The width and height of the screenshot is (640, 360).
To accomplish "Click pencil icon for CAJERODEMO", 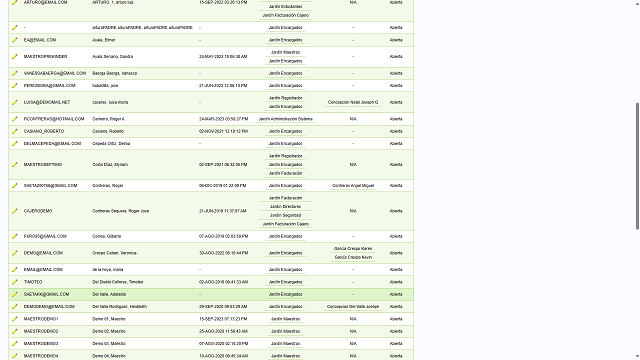I will pos(15,211).
